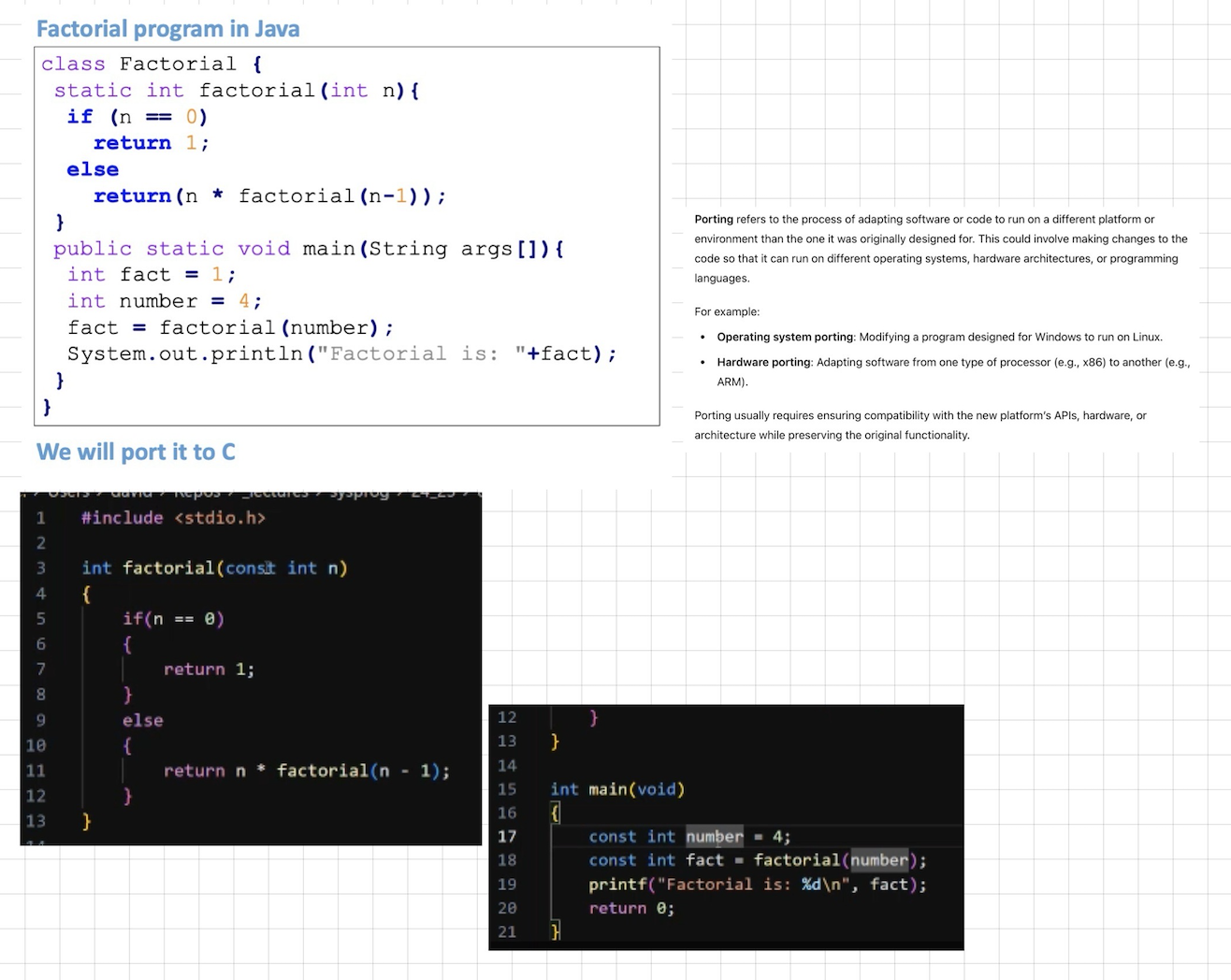Viewport: 1231px width, 980px height.
Task: Click the bold word "Porting" starting the definition
Action: point(714,220)
